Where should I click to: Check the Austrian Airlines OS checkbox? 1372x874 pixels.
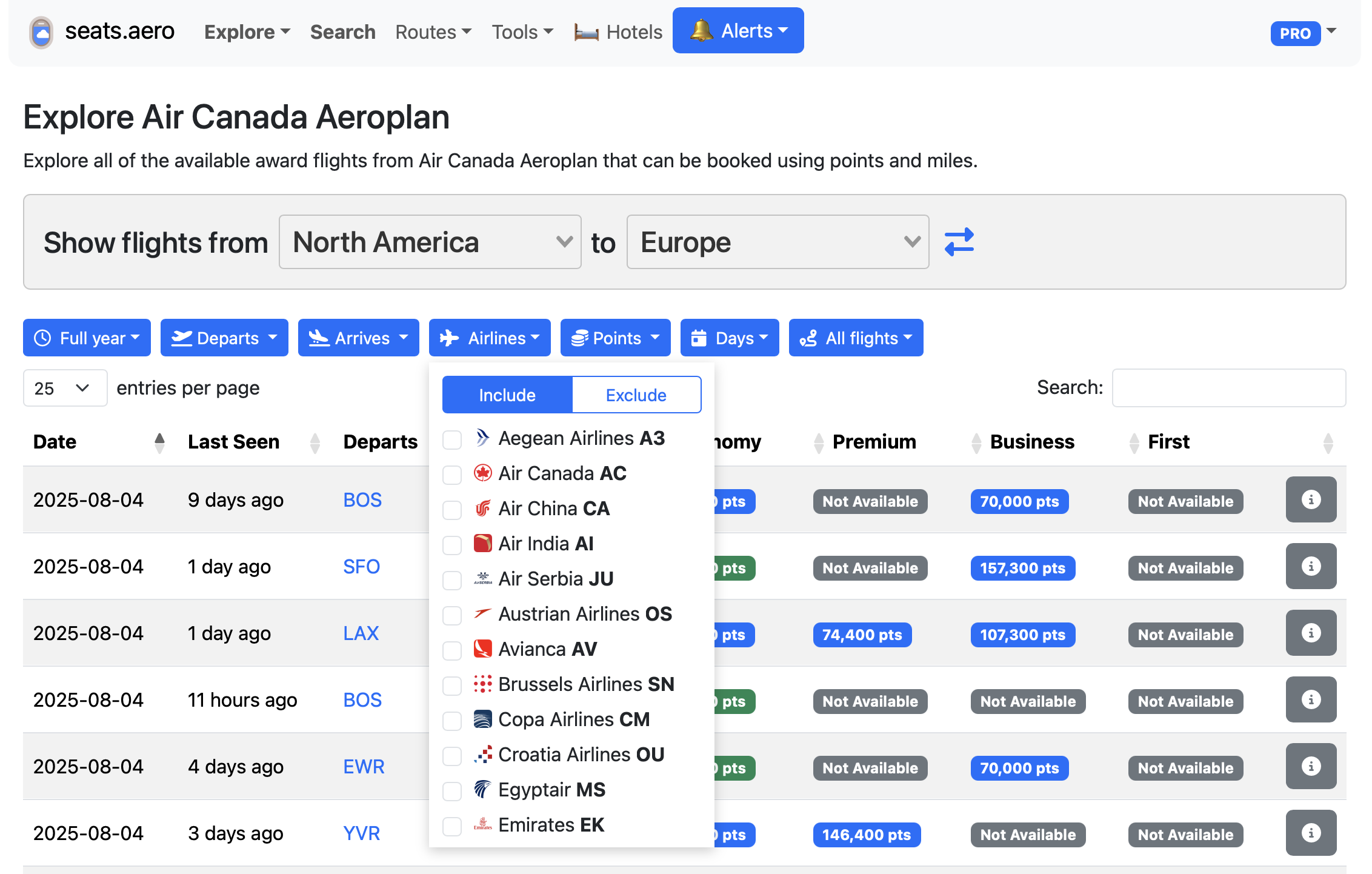click(x=452, y=615)
